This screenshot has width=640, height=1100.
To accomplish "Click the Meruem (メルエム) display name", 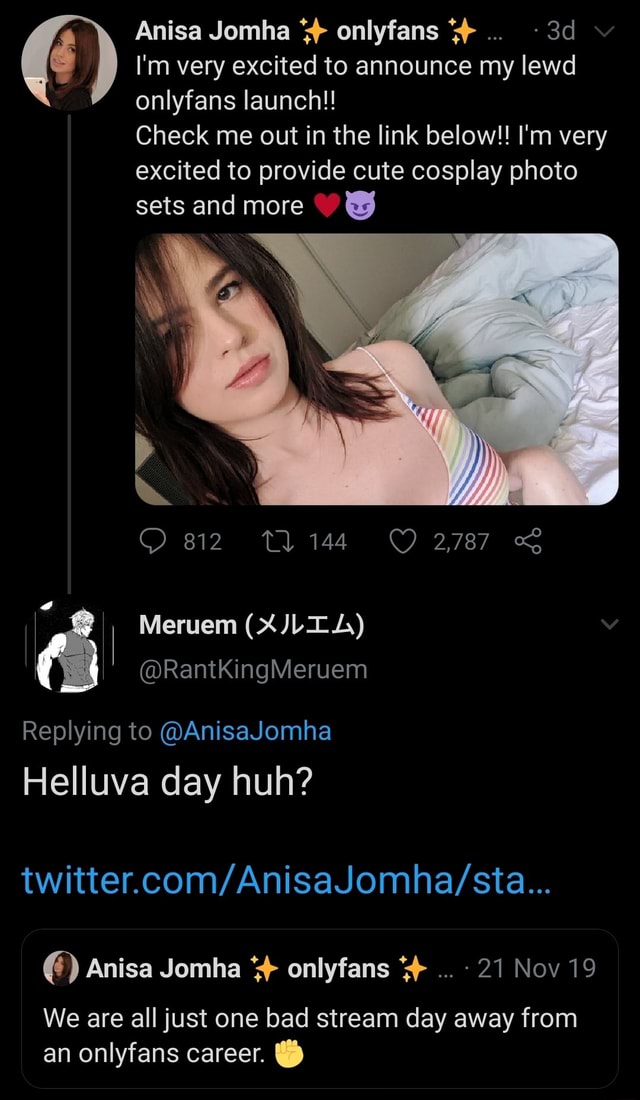I will coord(252,626).
